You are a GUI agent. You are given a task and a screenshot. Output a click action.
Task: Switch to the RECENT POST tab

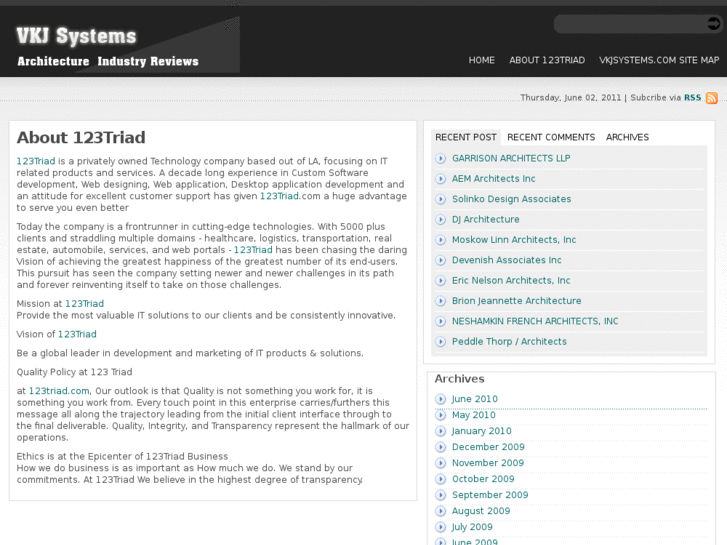tap(466, 137)
